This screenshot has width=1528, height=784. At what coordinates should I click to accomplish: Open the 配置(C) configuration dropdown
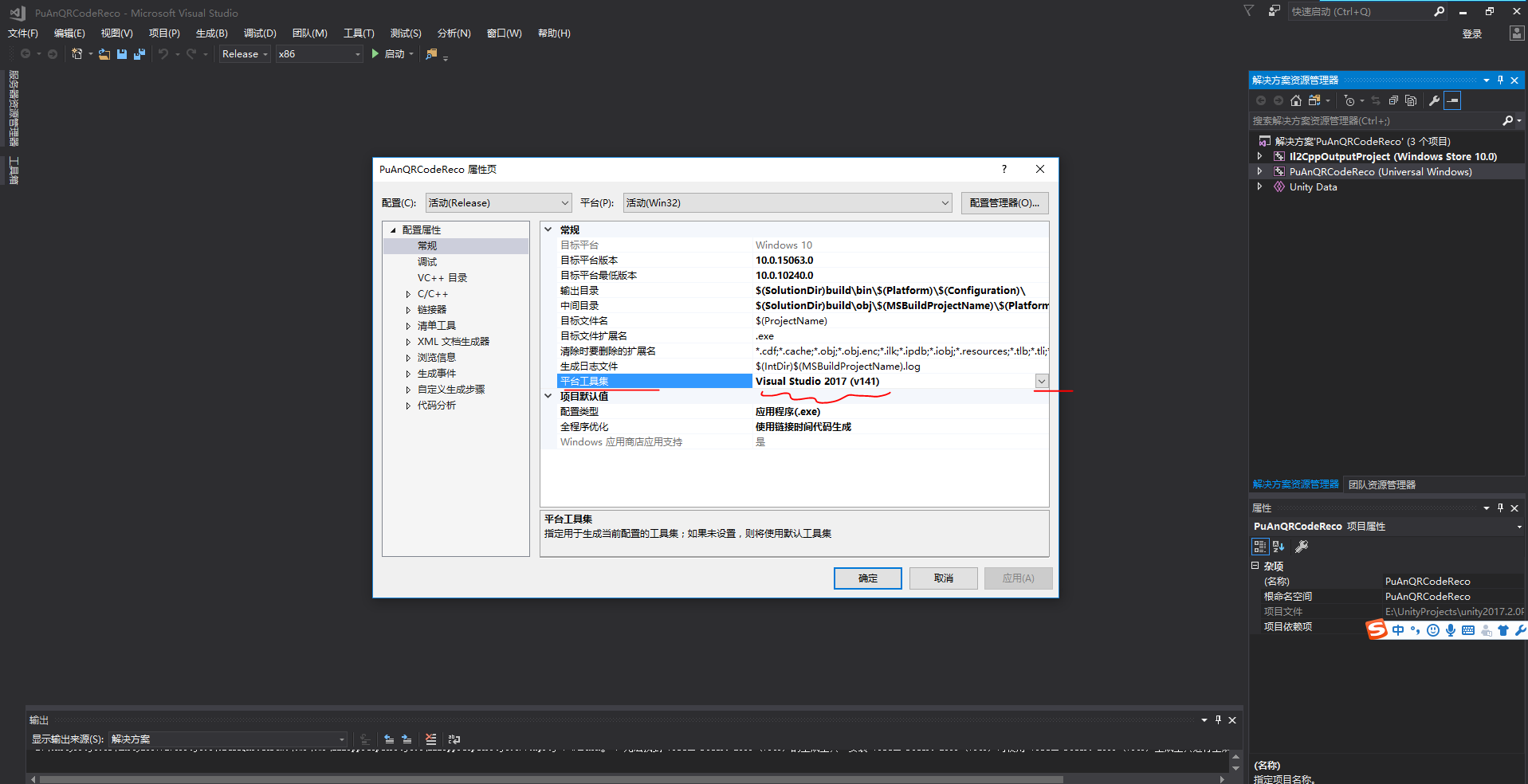pyautogui.click(x=564, y=202)
